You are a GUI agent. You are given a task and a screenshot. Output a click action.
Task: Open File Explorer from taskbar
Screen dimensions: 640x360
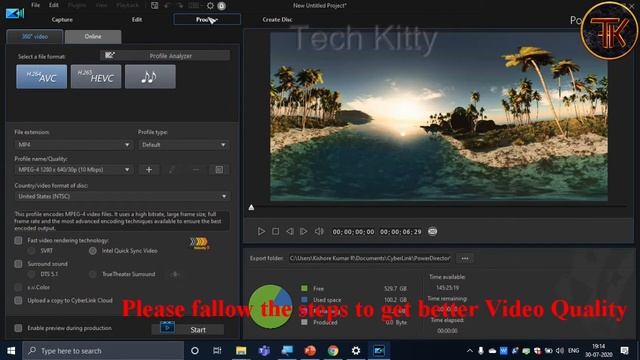tap(241, 351)
